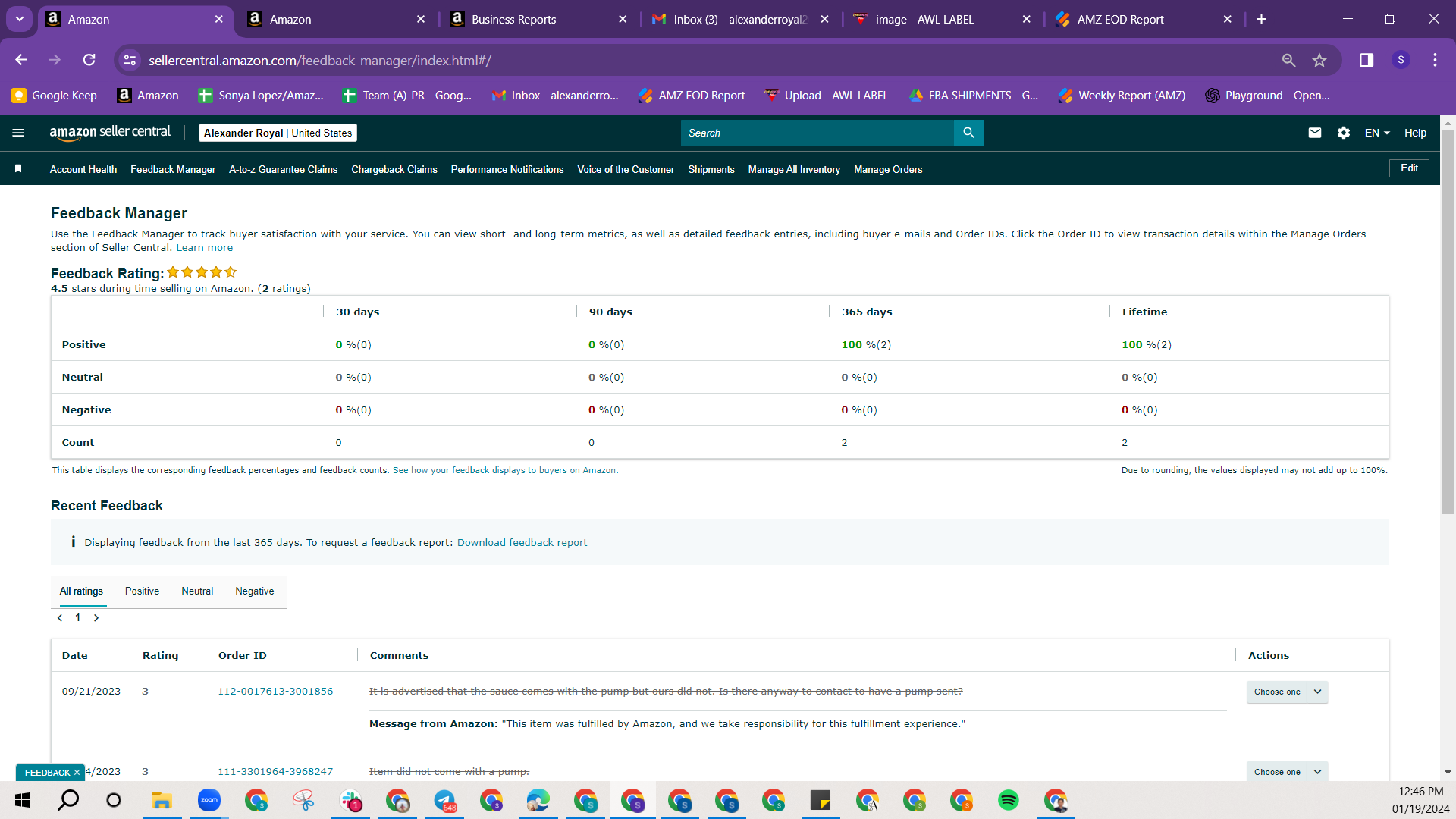The width and height of the screenshot is (1456, 819).
Task: Open the Chrome three-dot menu
Action: click(x=1435, y=60)
